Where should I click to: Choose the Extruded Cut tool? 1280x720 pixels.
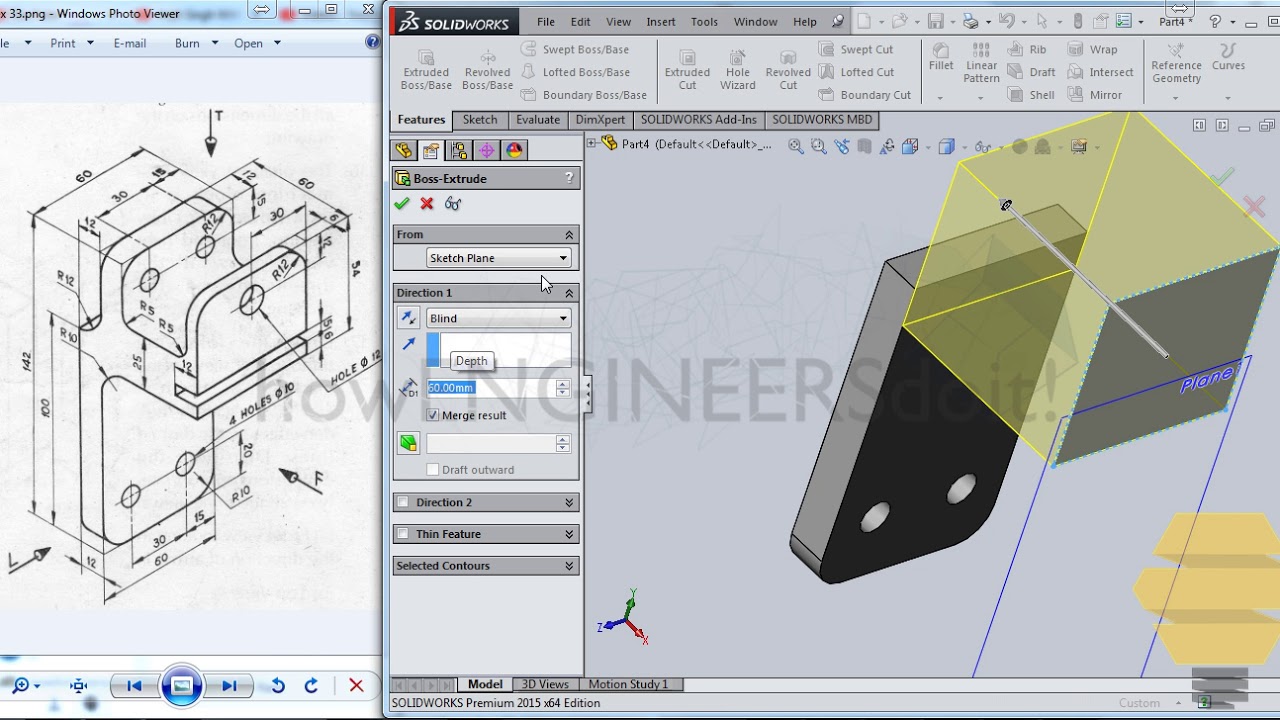tap(687, 70)
